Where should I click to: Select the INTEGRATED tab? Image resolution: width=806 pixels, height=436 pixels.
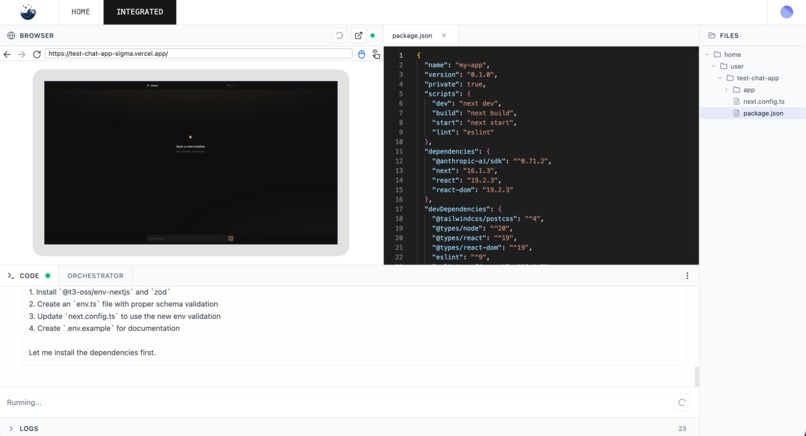tap(140, 12)
